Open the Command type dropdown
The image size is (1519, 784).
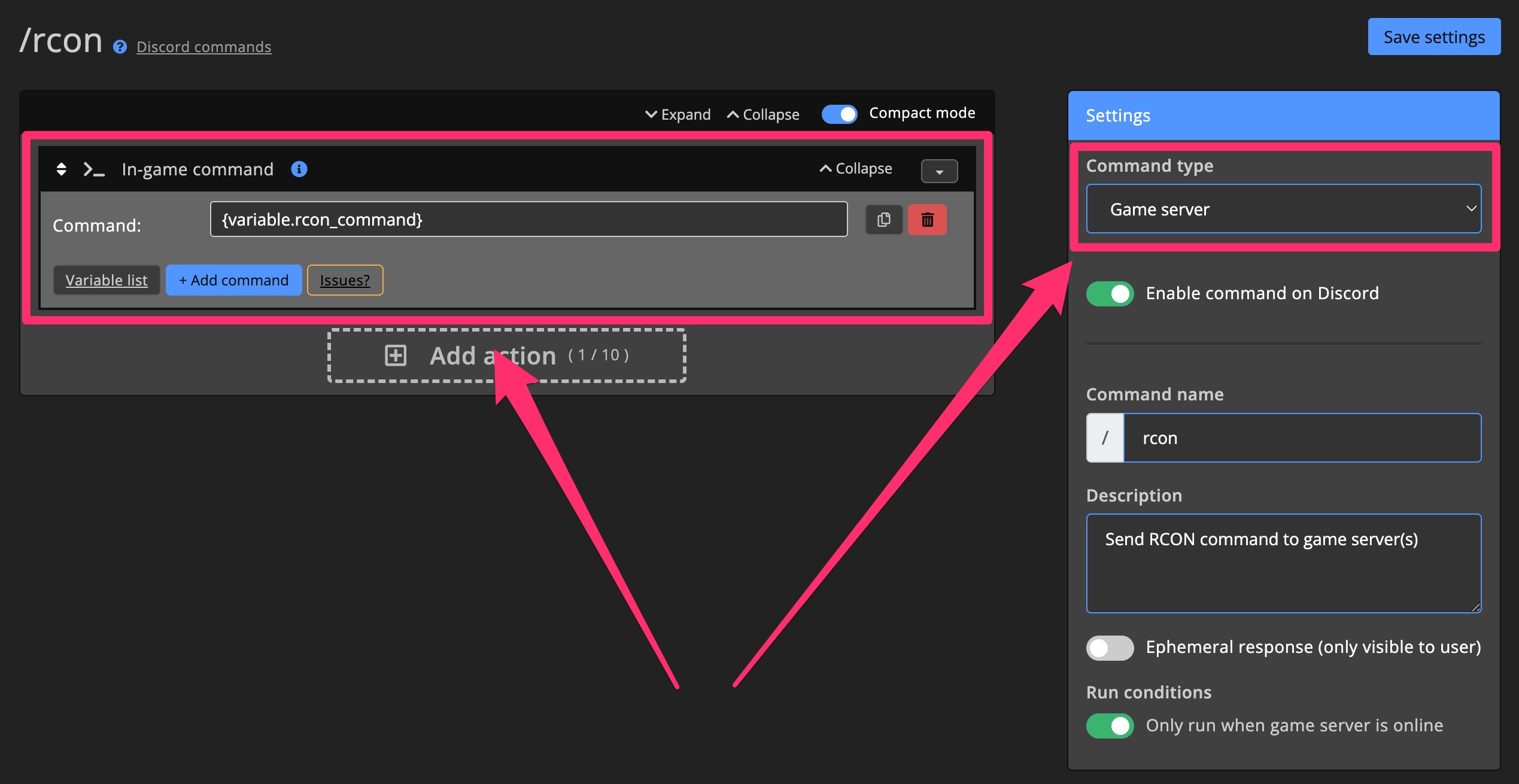(1283, 209)
